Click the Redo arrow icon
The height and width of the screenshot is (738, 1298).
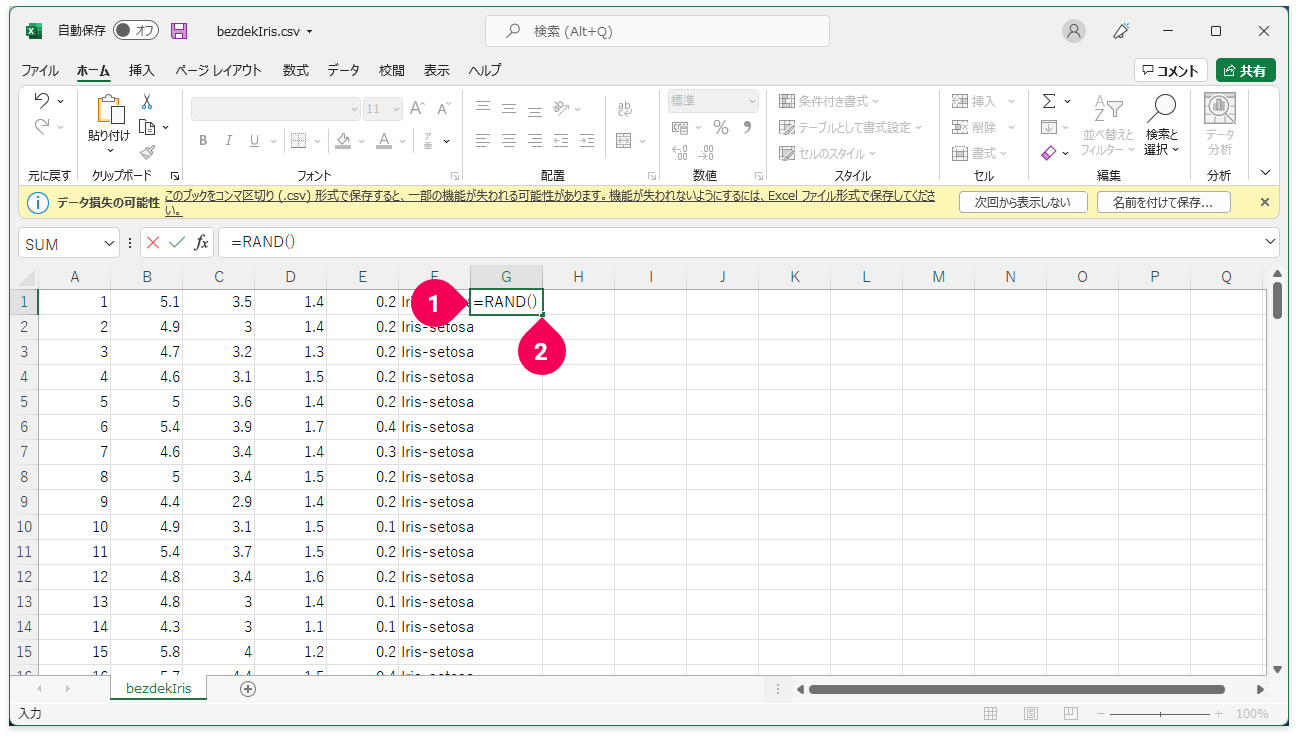(x=42, y=126)
